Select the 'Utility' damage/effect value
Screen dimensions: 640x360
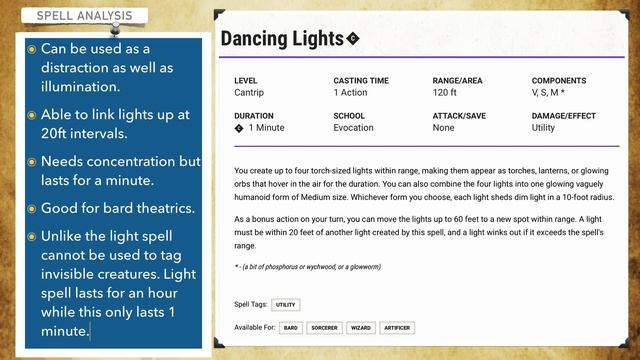543,128
